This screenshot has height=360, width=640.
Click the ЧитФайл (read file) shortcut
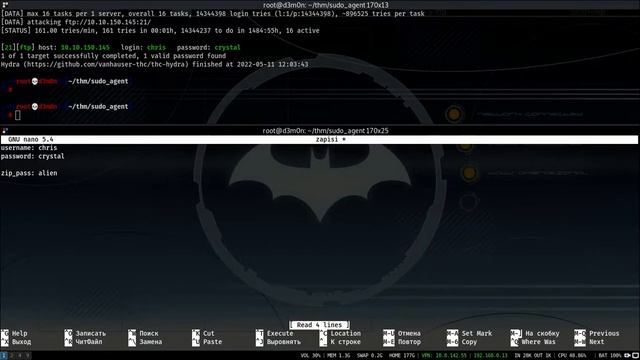pyautogui.click(x=85, y=342)
